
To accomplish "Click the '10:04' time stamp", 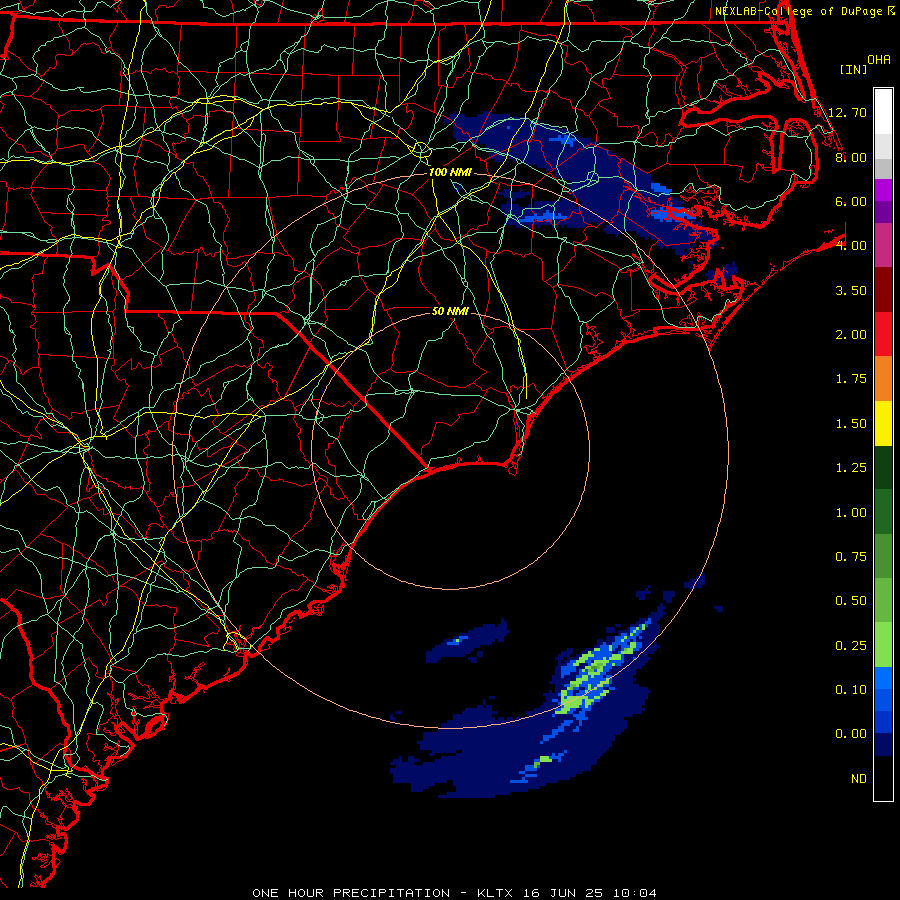I will 634,893.
